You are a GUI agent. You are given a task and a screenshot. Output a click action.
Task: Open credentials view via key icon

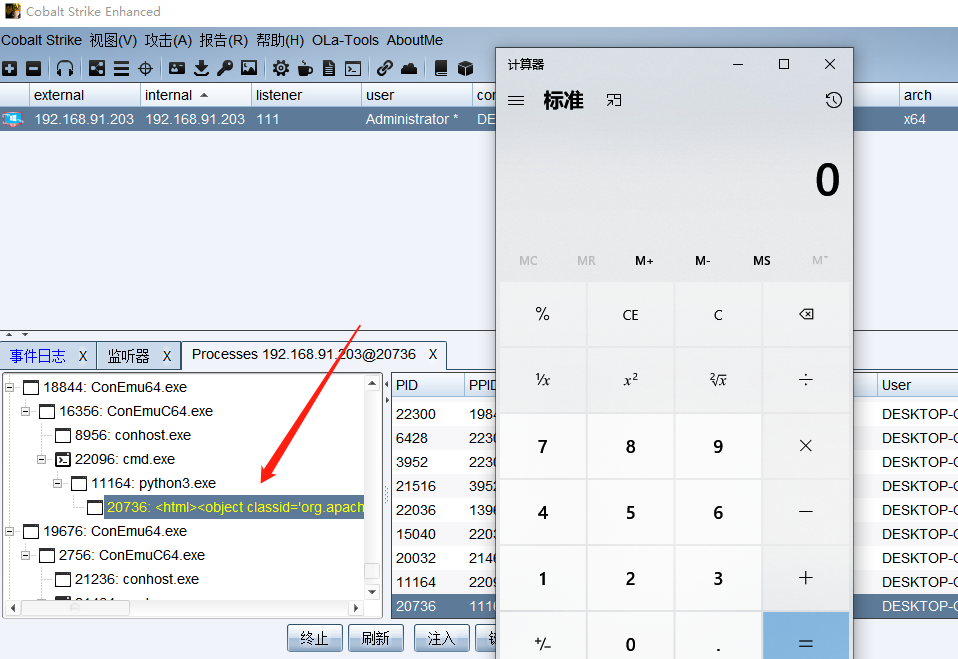pyautogui.click(x=225, y=68)
